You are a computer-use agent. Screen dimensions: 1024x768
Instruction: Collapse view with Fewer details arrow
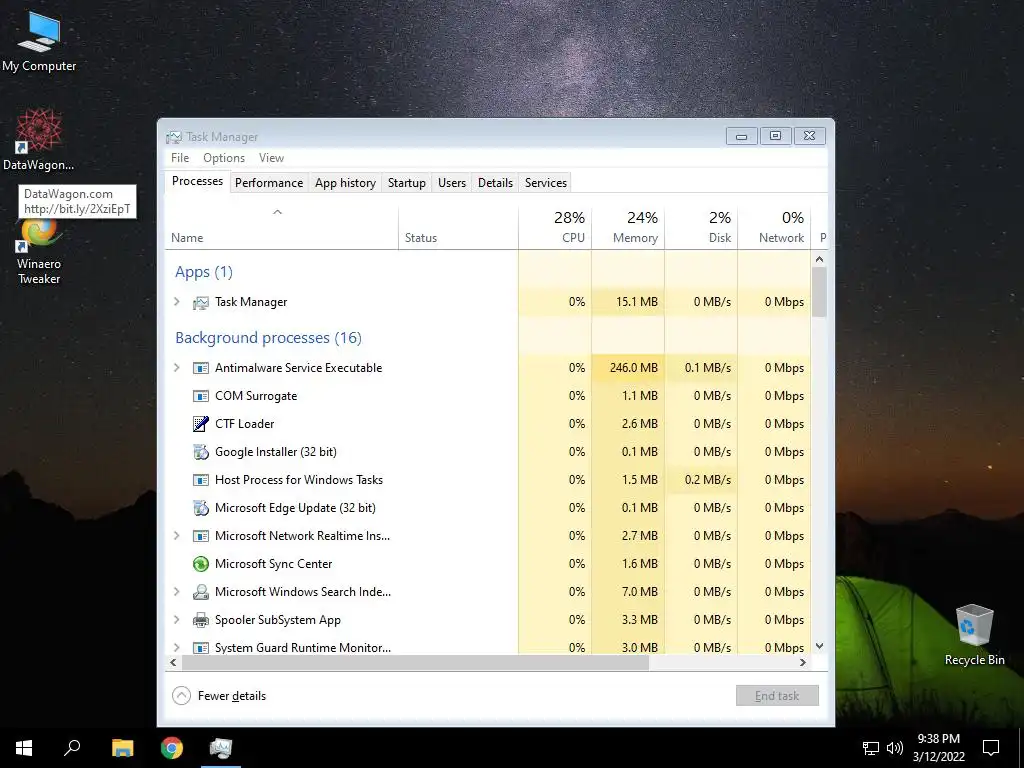181,696
